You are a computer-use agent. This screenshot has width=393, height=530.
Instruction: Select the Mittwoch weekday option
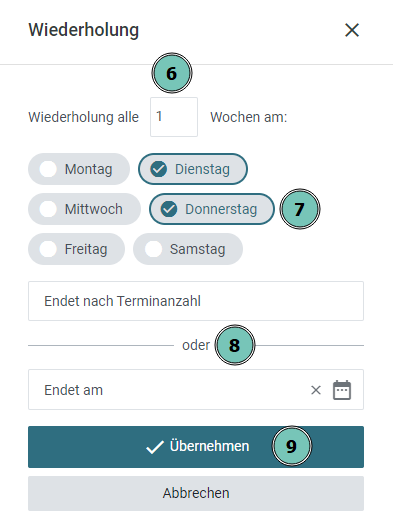[84, 209]
